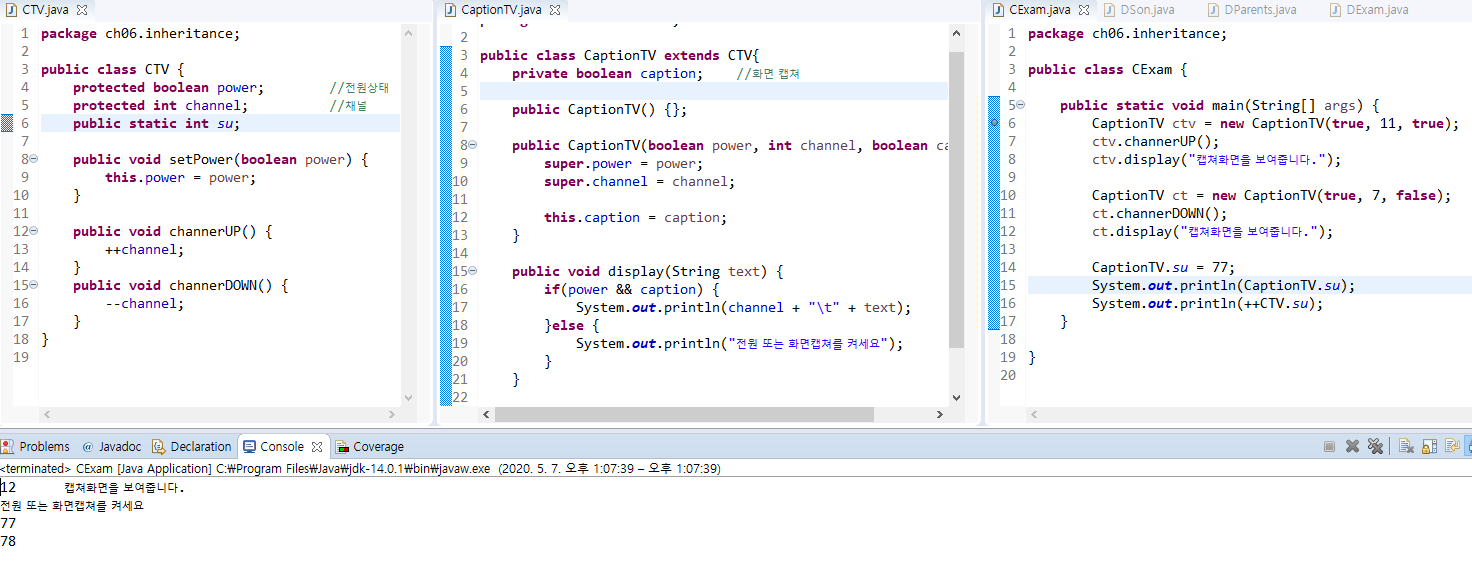
Task: Click horizontal scrollbar thumb in CaptionTV editor
Action: pos(684,414)
